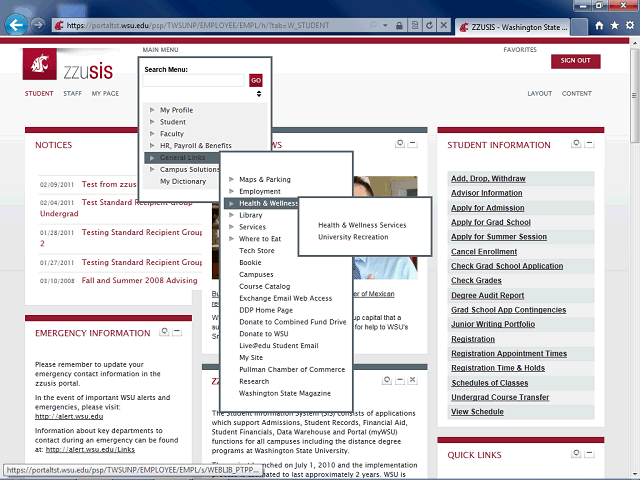This screenshot has height=480, width=640.
Task: Click into the Search Menu text field
Action: (x=193, y=80)
